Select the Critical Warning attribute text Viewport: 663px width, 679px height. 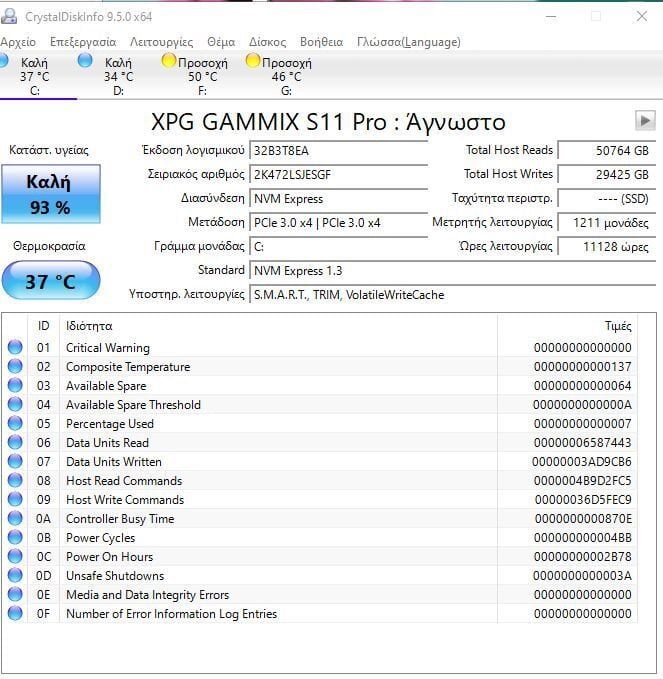pyautogui.click(x=108, y=348)
